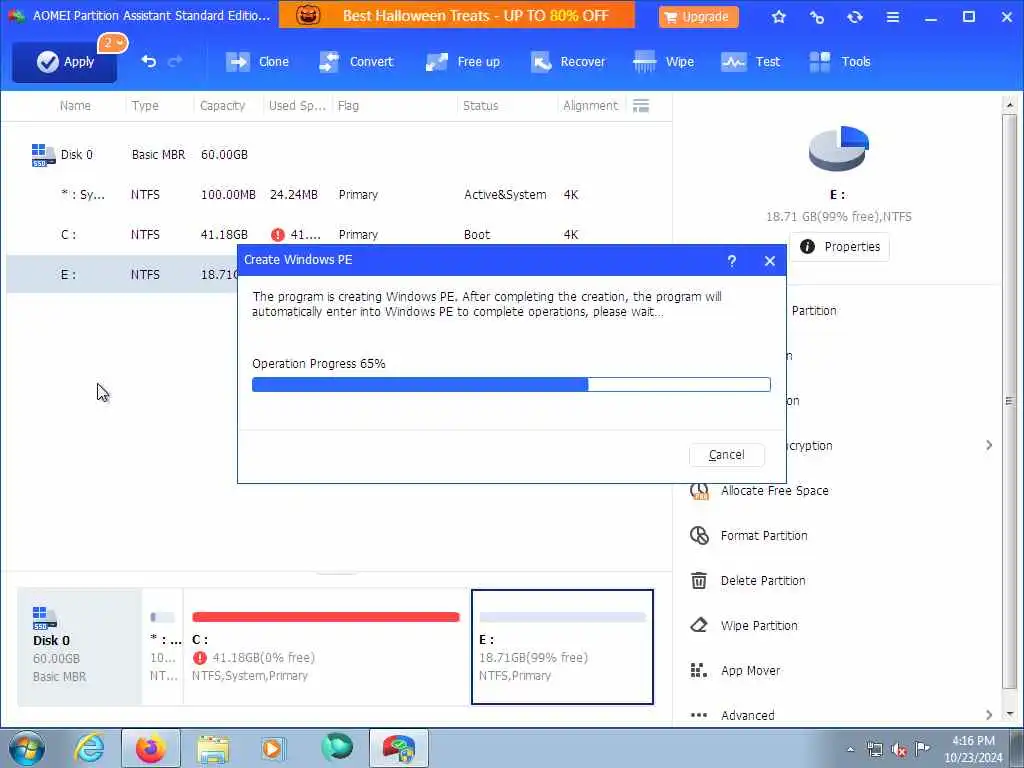Open Internet Explorer from taskbar
Image resolution: width=1024 pixels, height=768 pixels.
pyautogui.click(x=89, y=748)
